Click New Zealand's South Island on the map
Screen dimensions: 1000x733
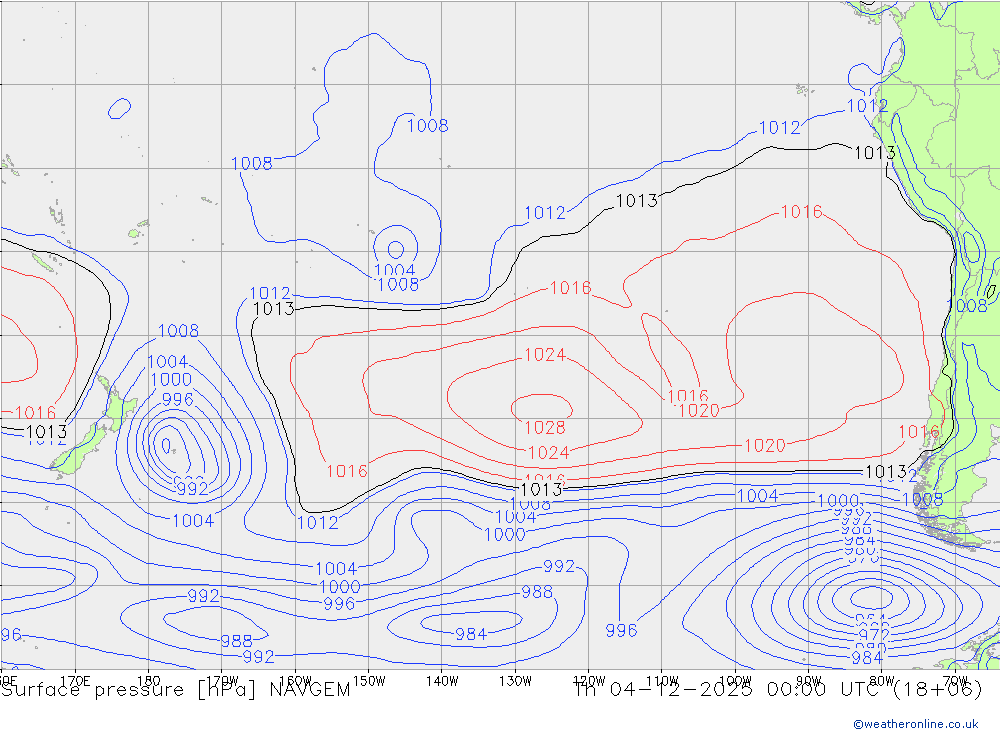[80, 449]
